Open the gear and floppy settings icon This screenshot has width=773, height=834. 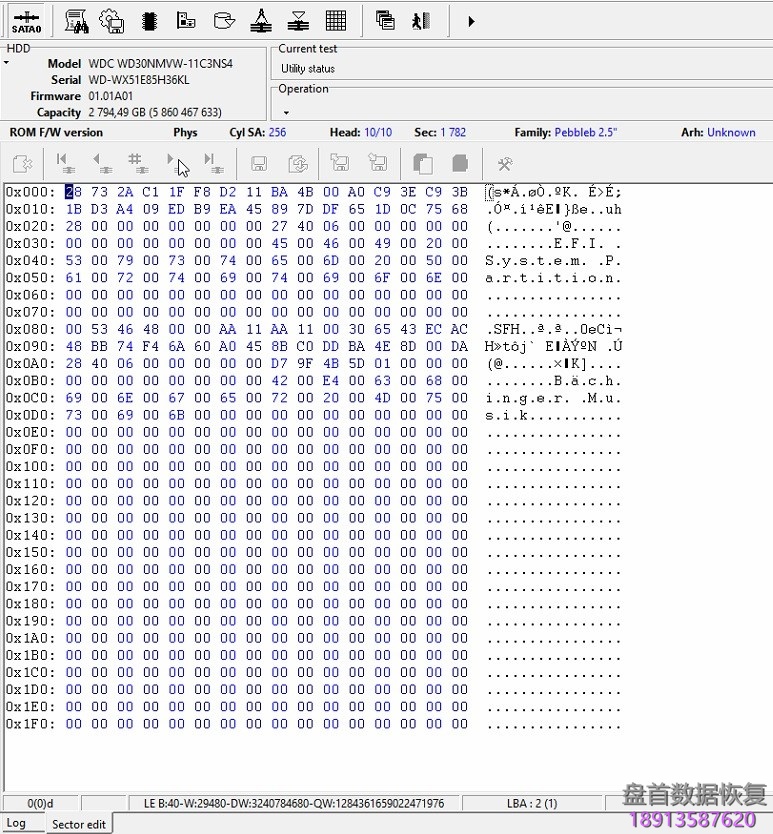tap(112, 22)
